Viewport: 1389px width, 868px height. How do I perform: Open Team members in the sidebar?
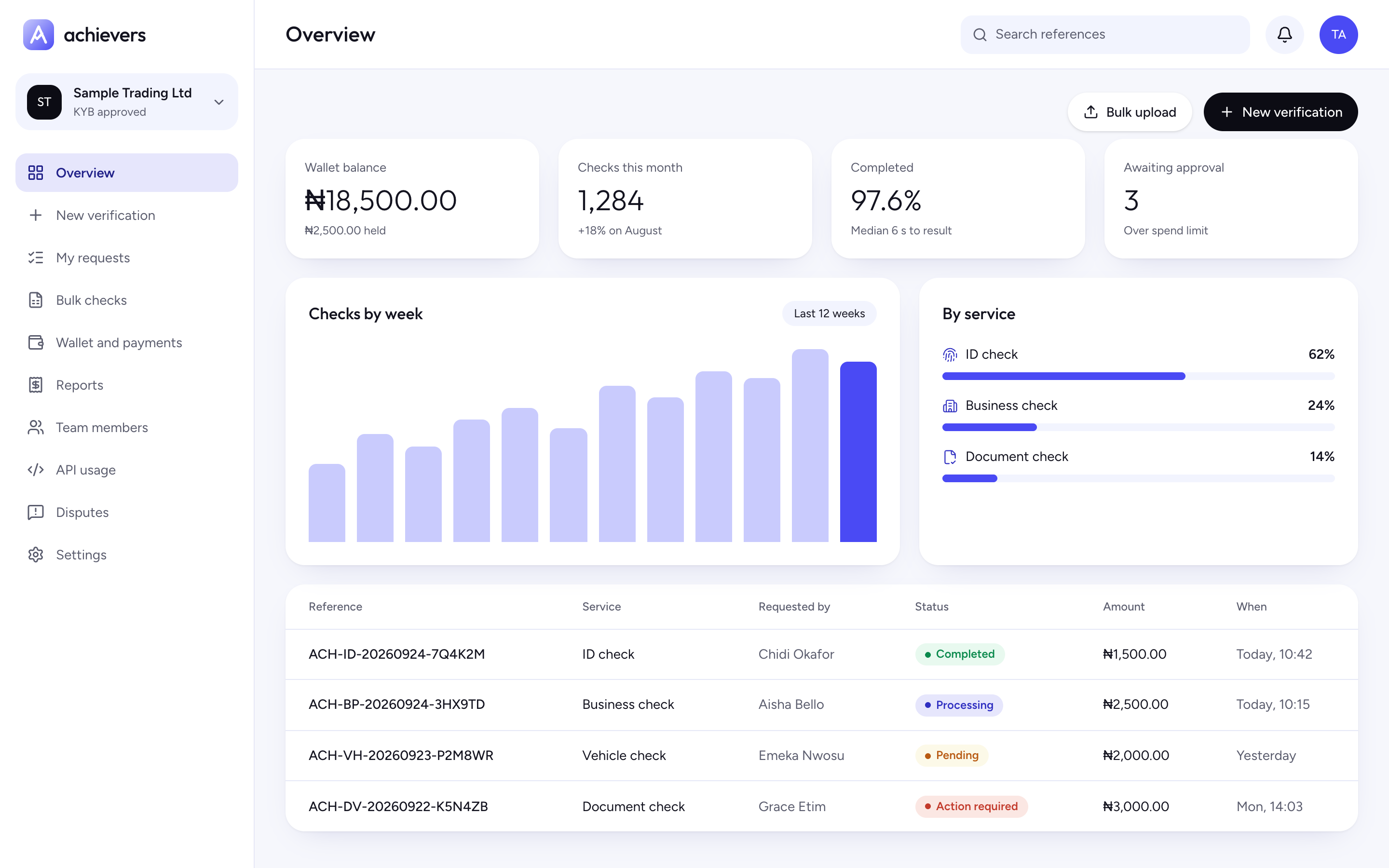127,428
